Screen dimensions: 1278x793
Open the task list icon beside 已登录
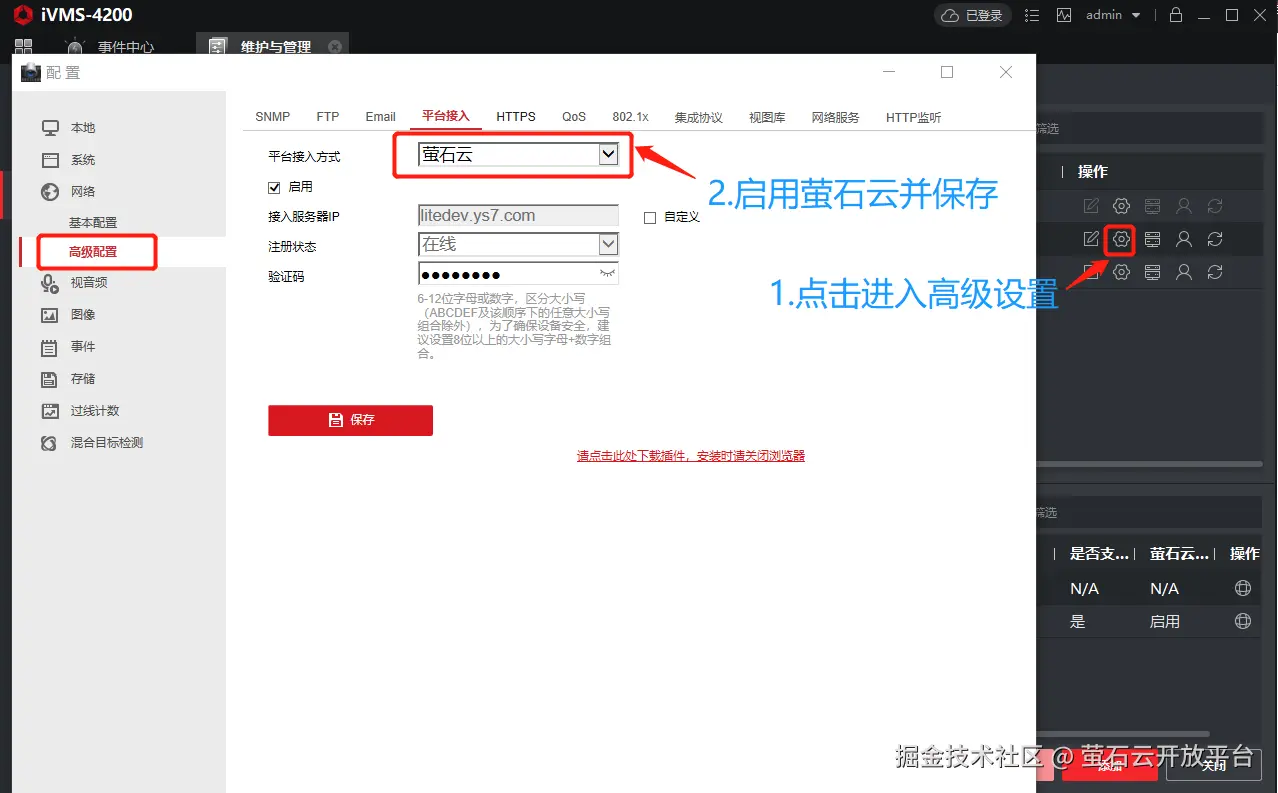pyautogui.click(x=1033, y=15)
